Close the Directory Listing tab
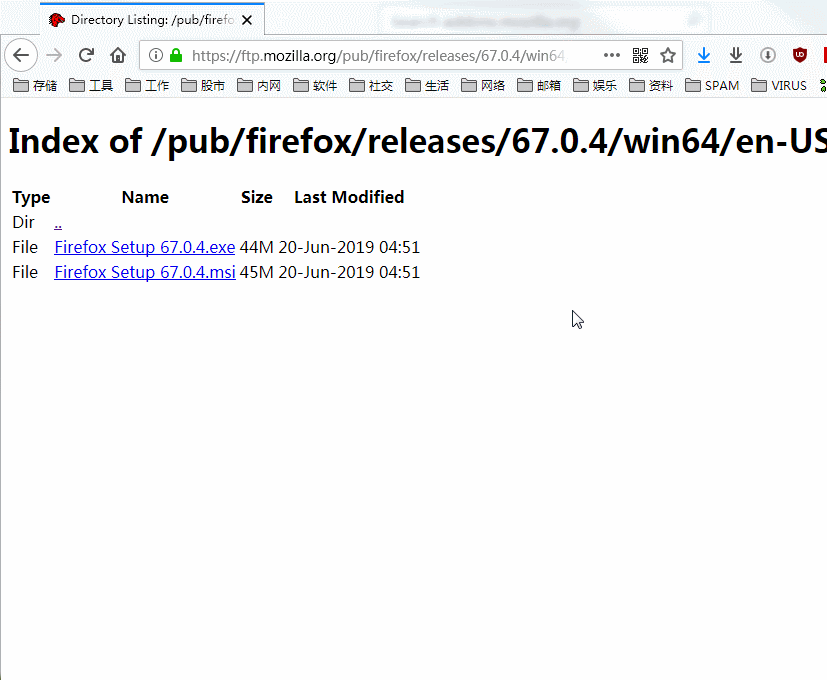827x680 pixels. click(247, 20)
